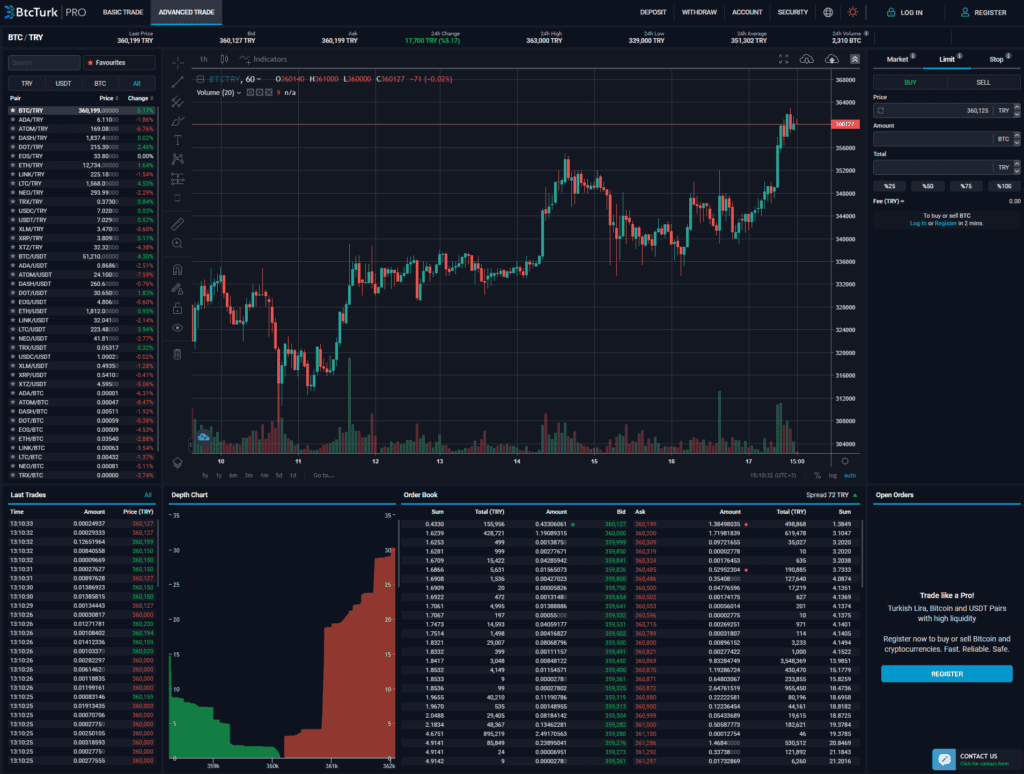The width and height of the screenshot is (1024, 774).
Task: Open the Deposit menu item
Action: [x=653, y=12]
